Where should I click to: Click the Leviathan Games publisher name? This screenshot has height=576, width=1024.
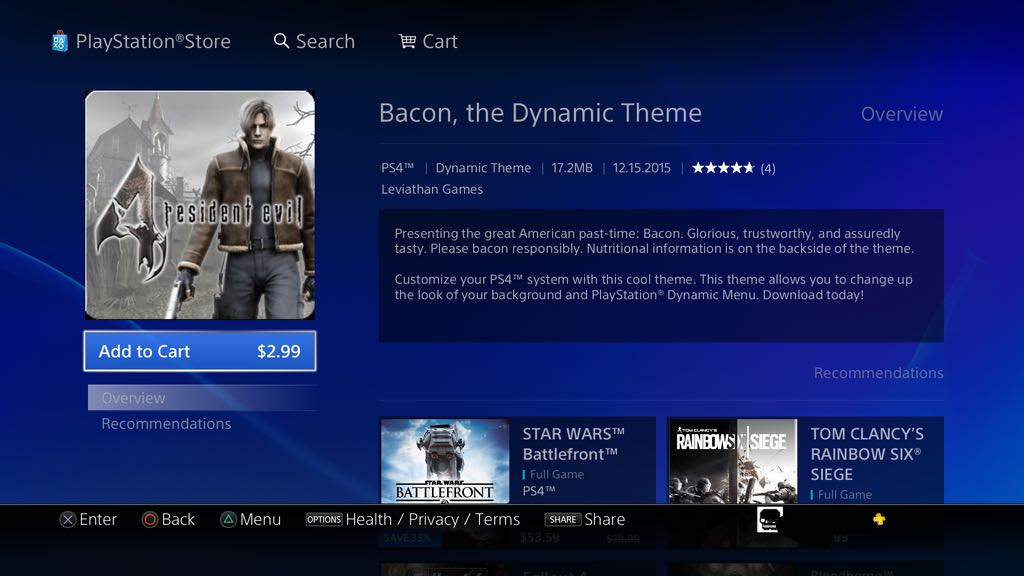pos(432,189)
